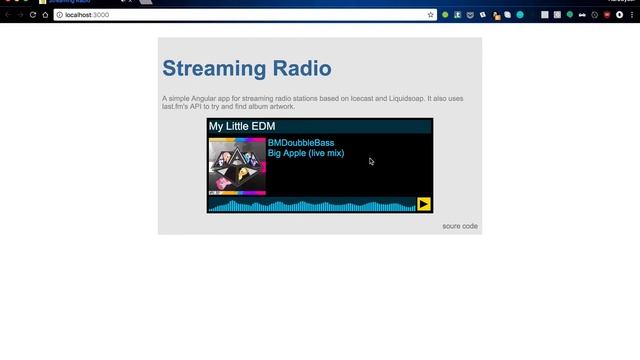Click the clock extension icon
This screenshot has height=360, width=640.
click(x=595, y=15)
